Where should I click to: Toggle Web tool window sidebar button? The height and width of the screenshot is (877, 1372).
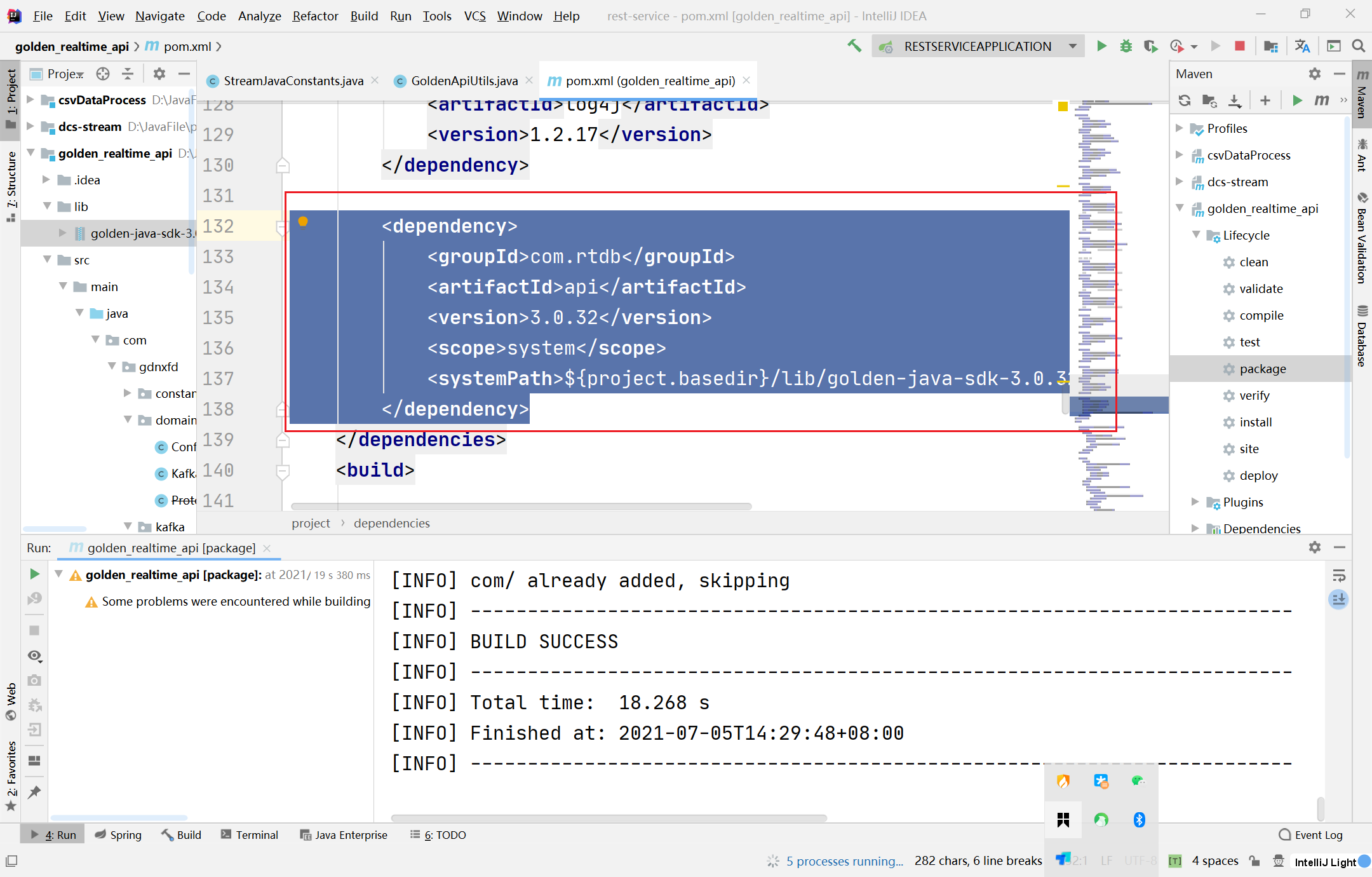(11, 701)
